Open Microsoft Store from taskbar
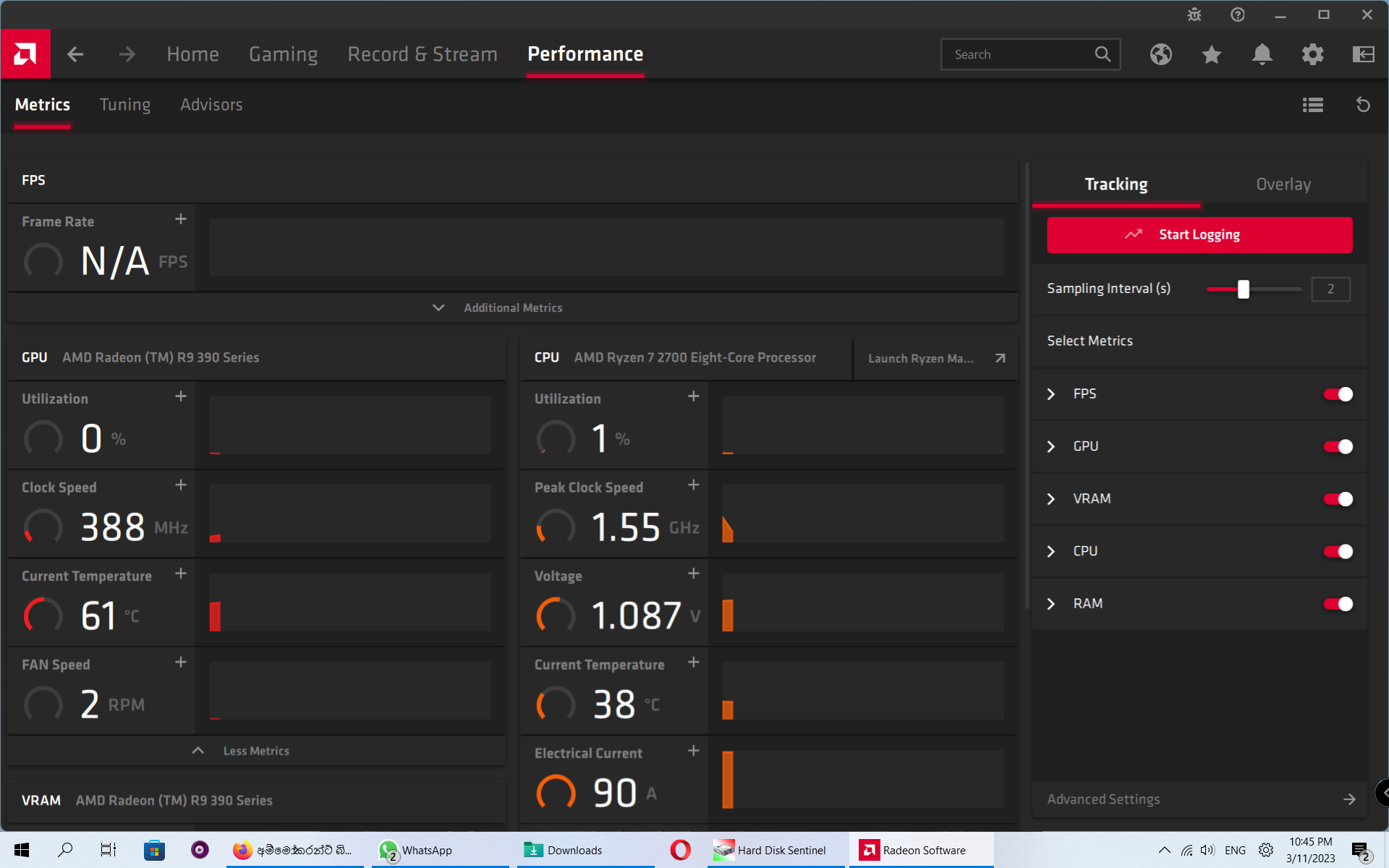 154,850
